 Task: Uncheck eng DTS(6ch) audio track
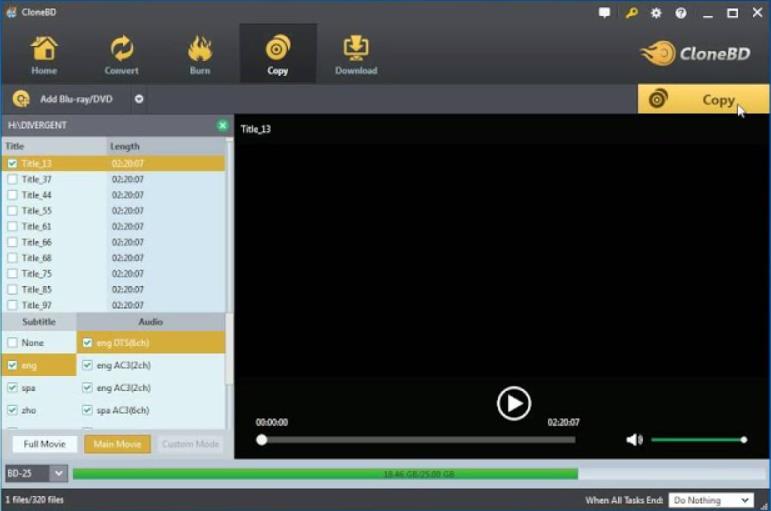(x=87, y=342)
